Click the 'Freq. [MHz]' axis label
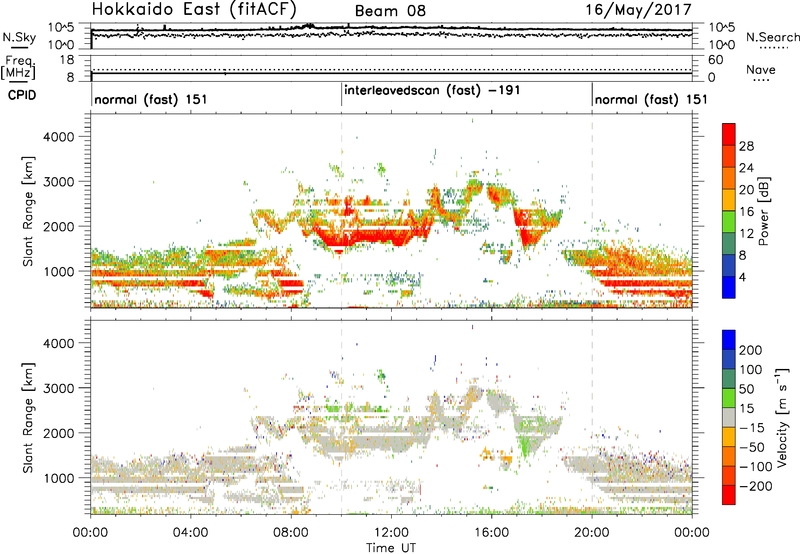The image size is (800, 554). 18,67
